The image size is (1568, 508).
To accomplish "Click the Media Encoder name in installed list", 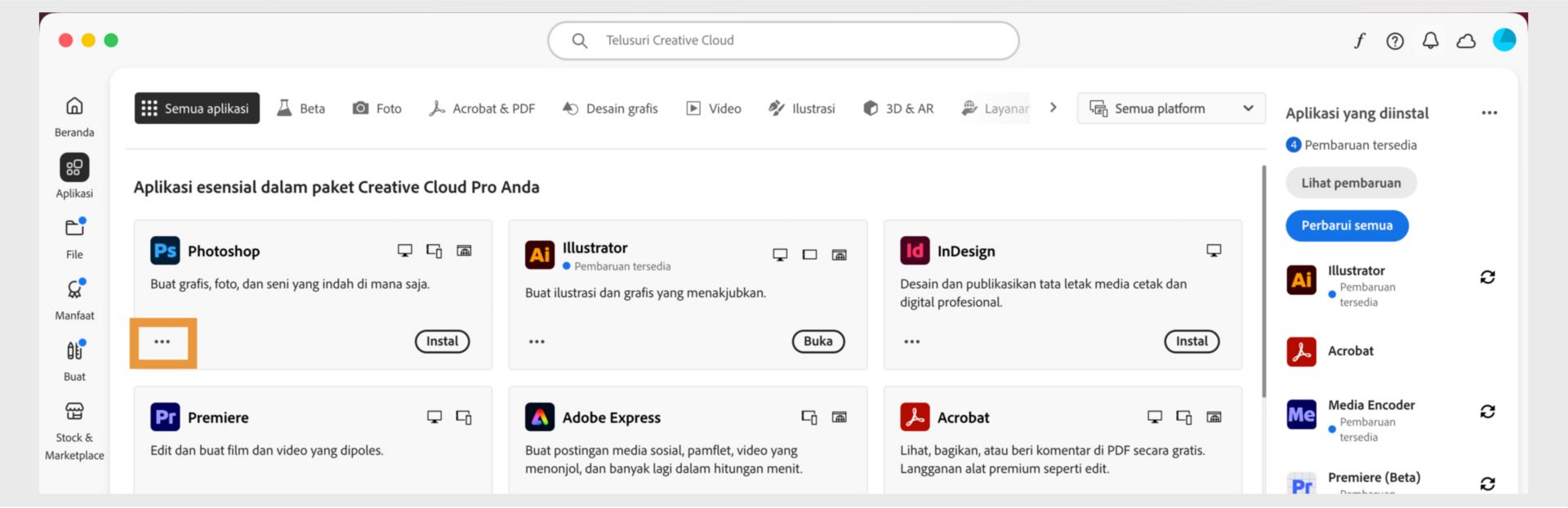I will pos(1371,405).
